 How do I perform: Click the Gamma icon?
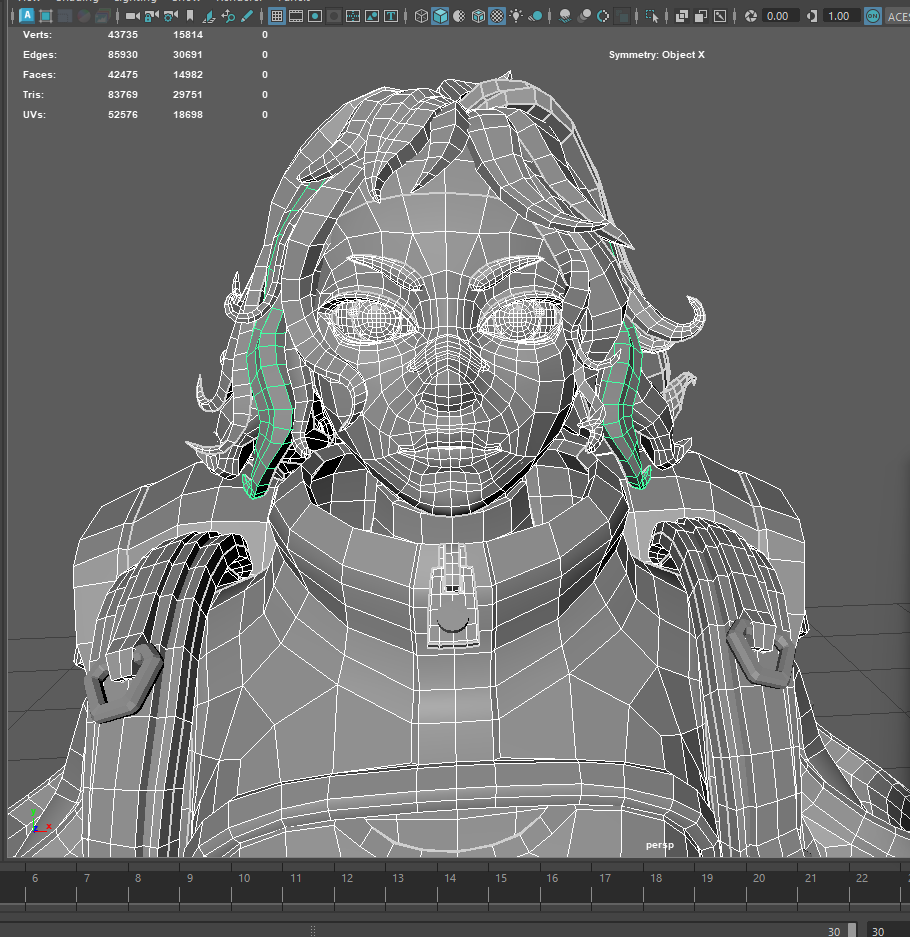[x=811, y=16]
